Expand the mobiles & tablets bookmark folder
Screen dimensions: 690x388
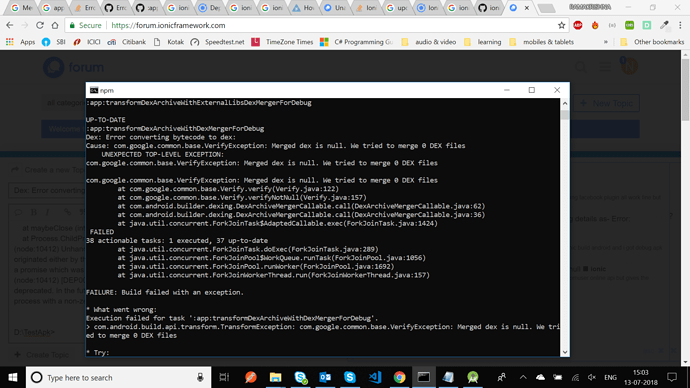click(x=541, y=42)
